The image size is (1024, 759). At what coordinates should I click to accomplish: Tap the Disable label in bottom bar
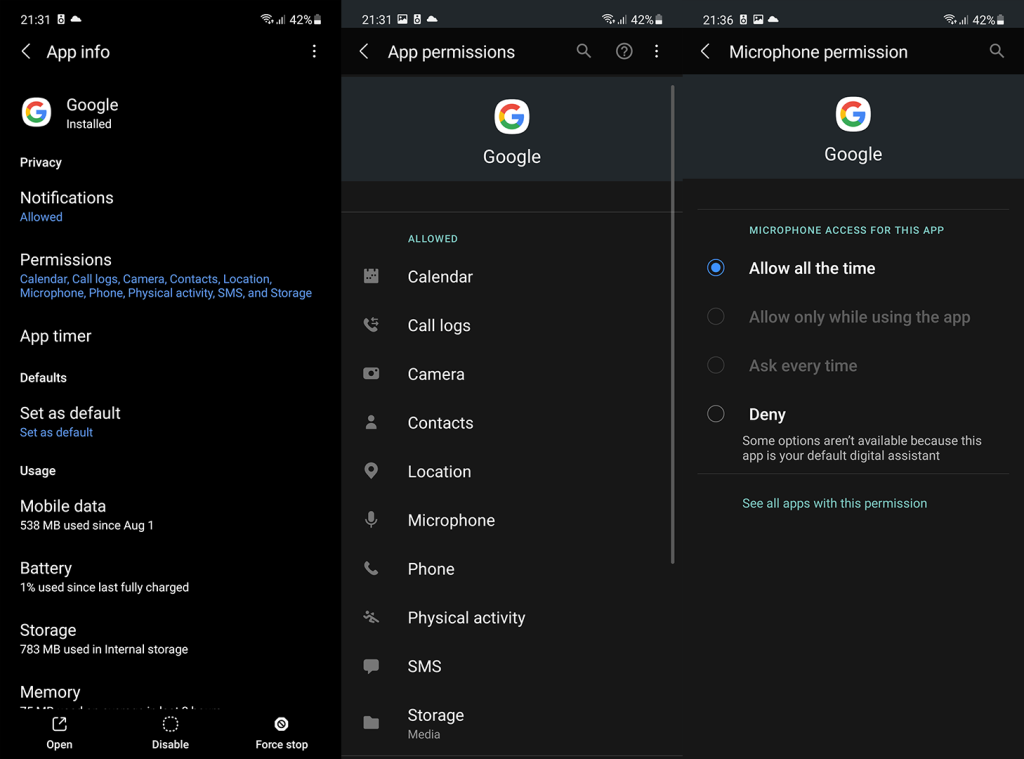[170, 744]
